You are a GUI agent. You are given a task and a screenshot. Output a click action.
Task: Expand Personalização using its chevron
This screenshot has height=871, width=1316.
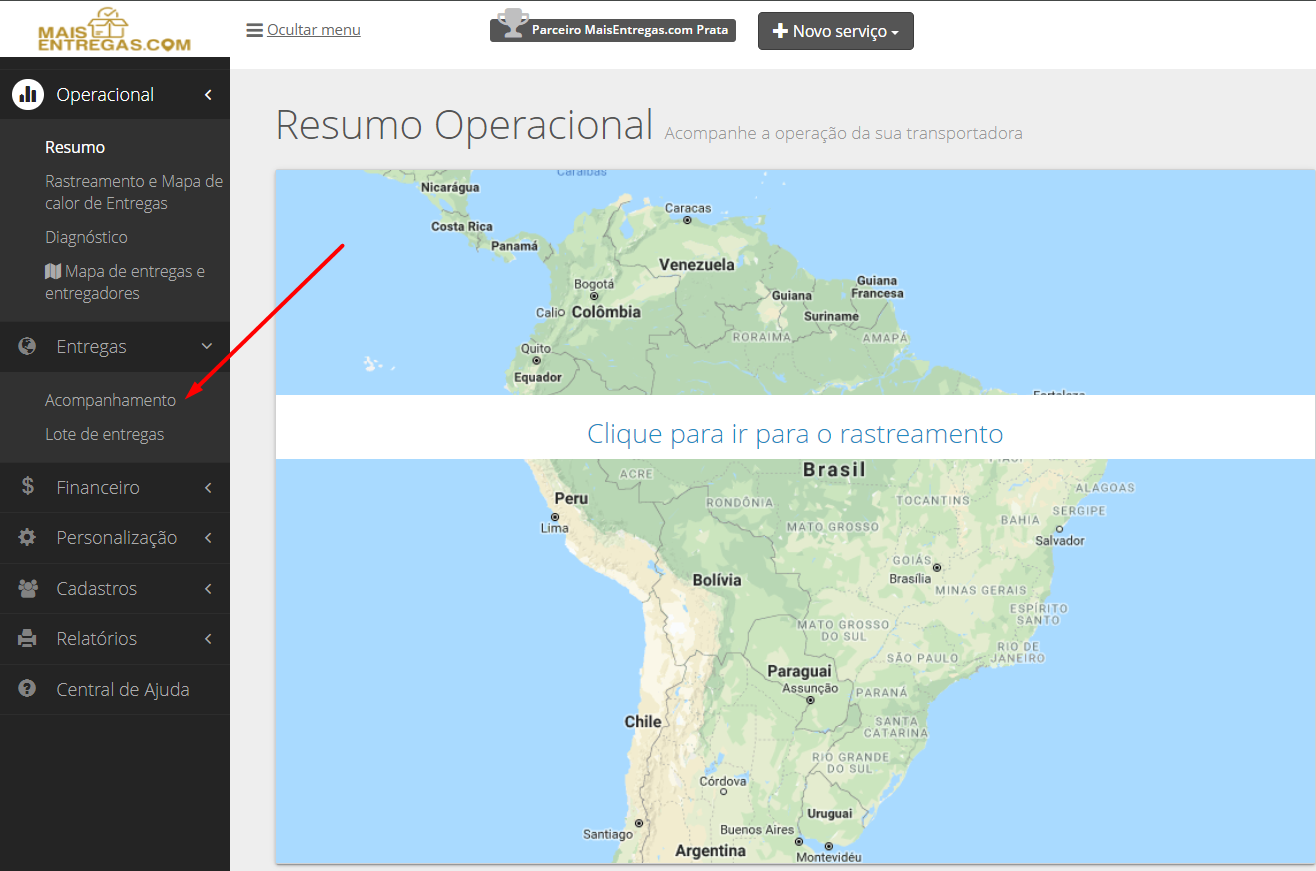(x=208, y=538)
